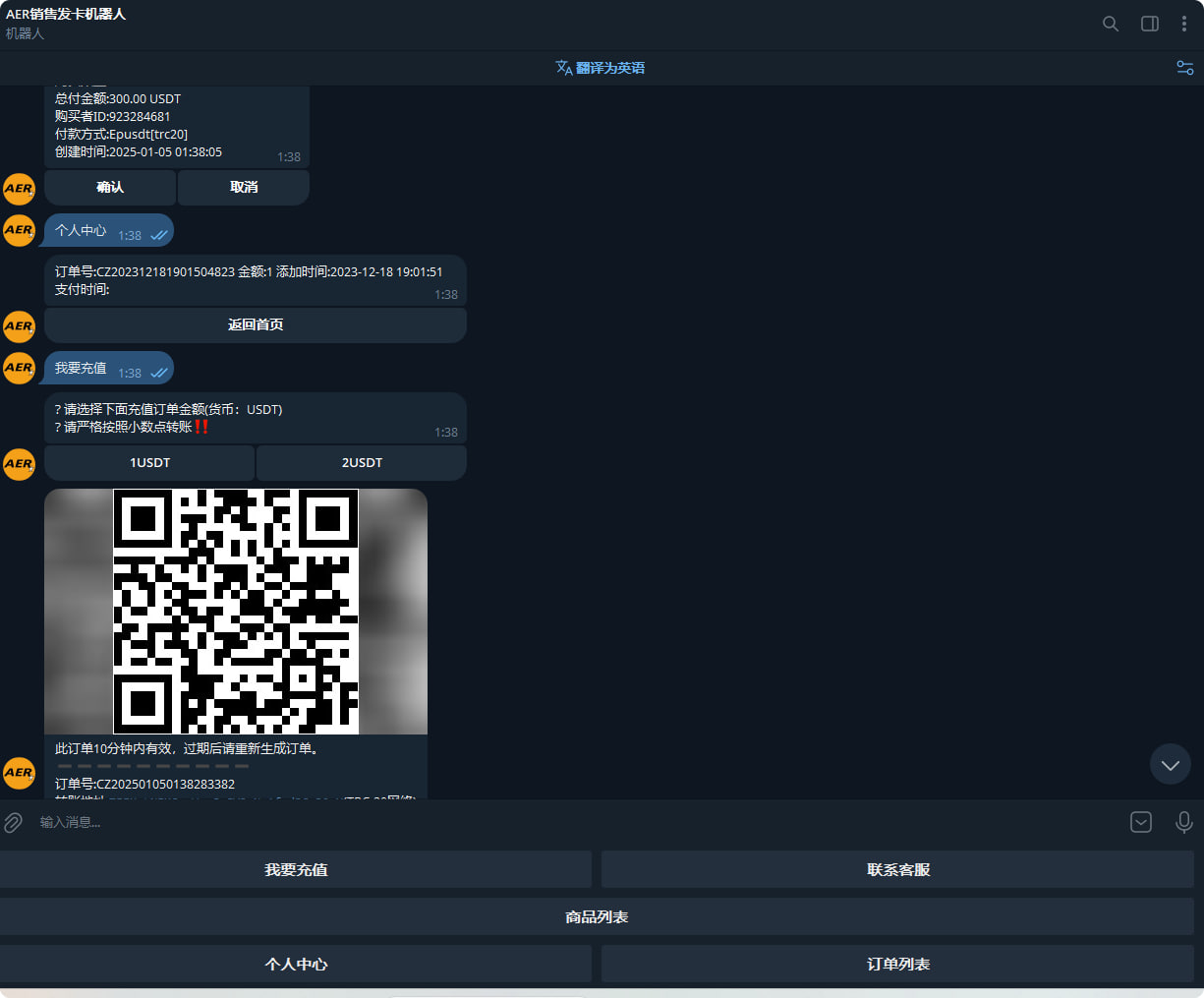Image resolution: width=1204 pixels, height=998 pixels.
Task: Click 翻译为英语 to translate the chat
Action: pos(601,68)
